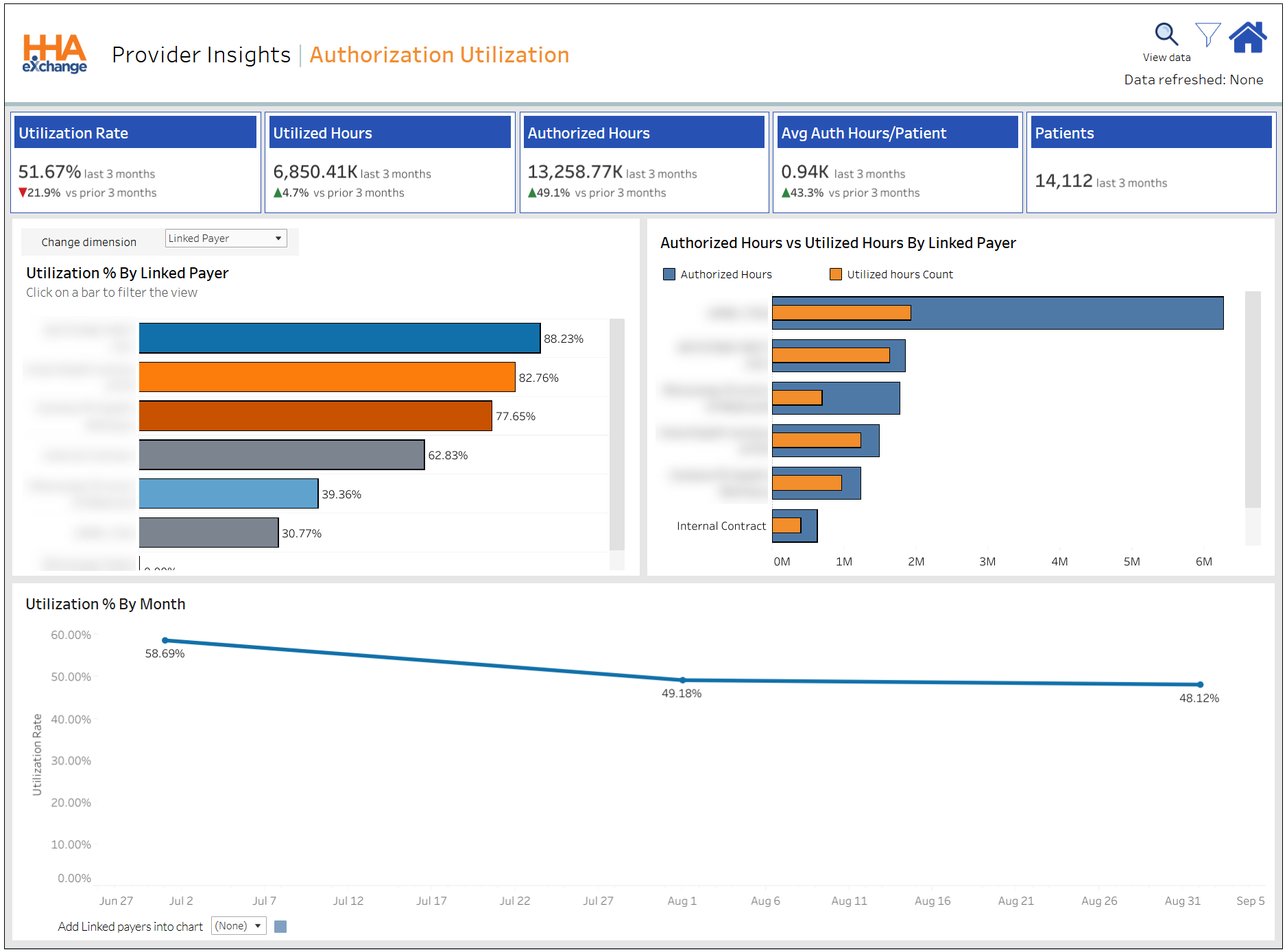Viewport: 1287px width, 952px height.
Task: Click the 58.69% point on line chart
Action: [x=165, y=640]
